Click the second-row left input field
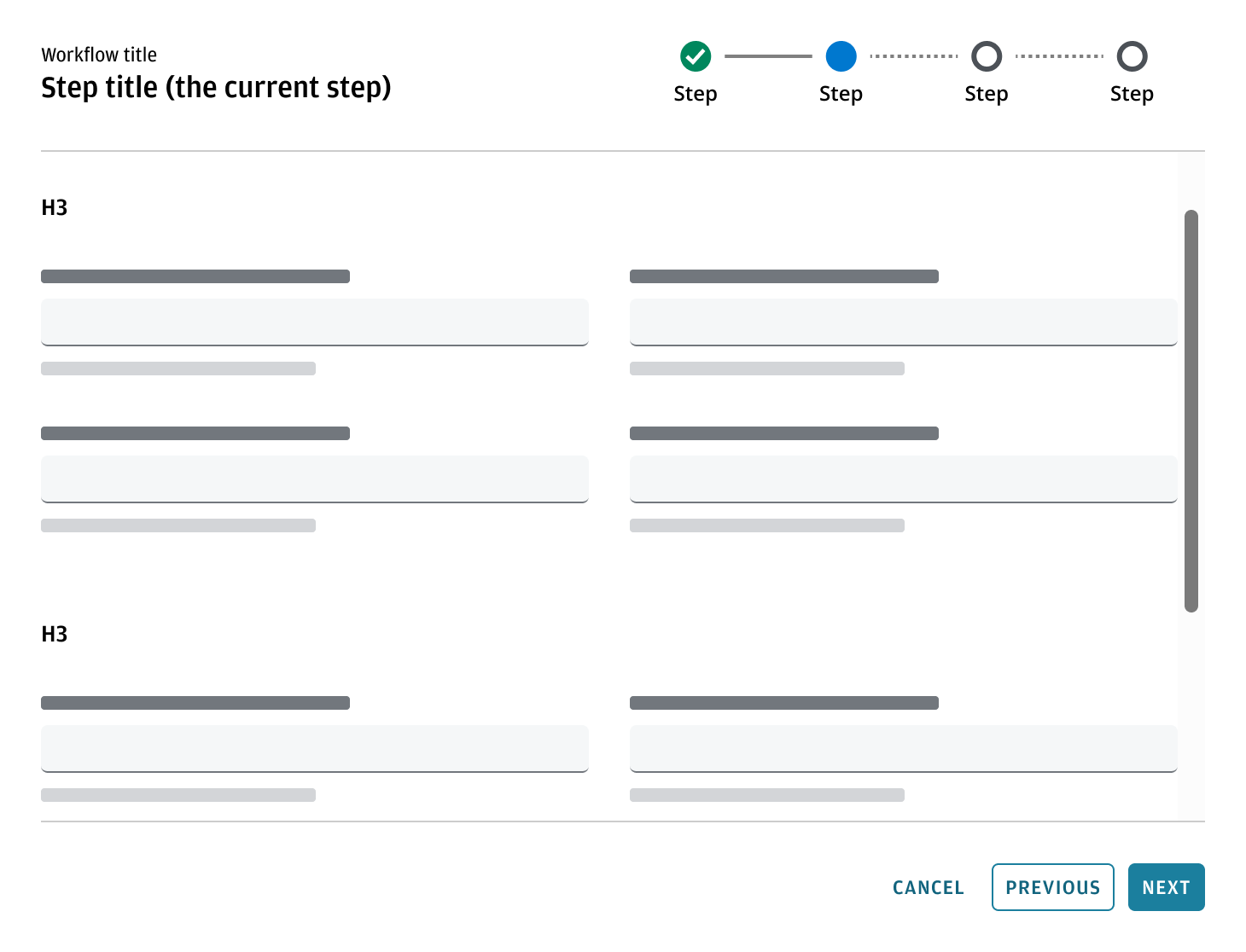The height and width of the screenshot is (952, 1246). click(x=314, y=479)
